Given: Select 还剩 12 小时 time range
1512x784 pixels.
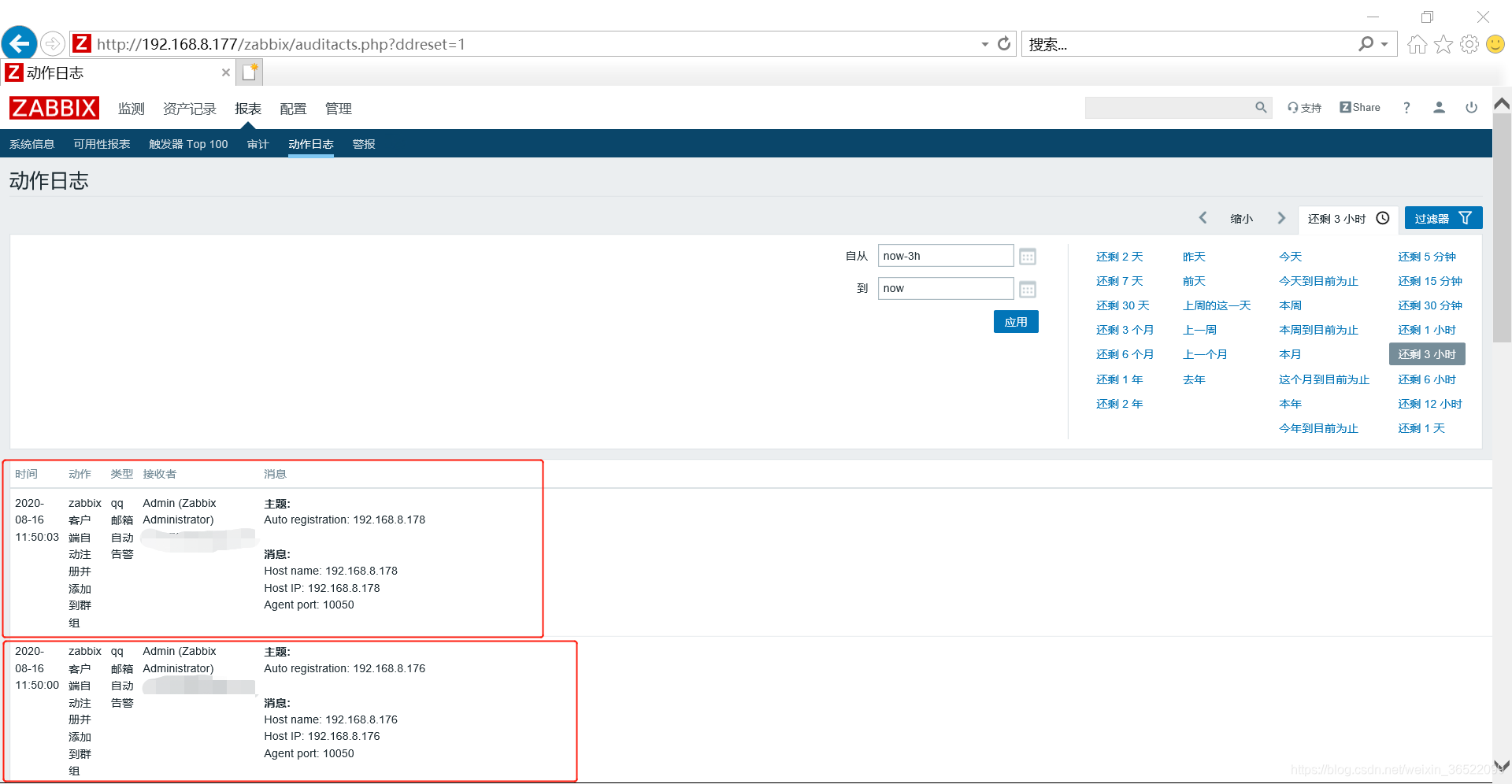Looking at the screenshot, I should tap(1429, 404).
